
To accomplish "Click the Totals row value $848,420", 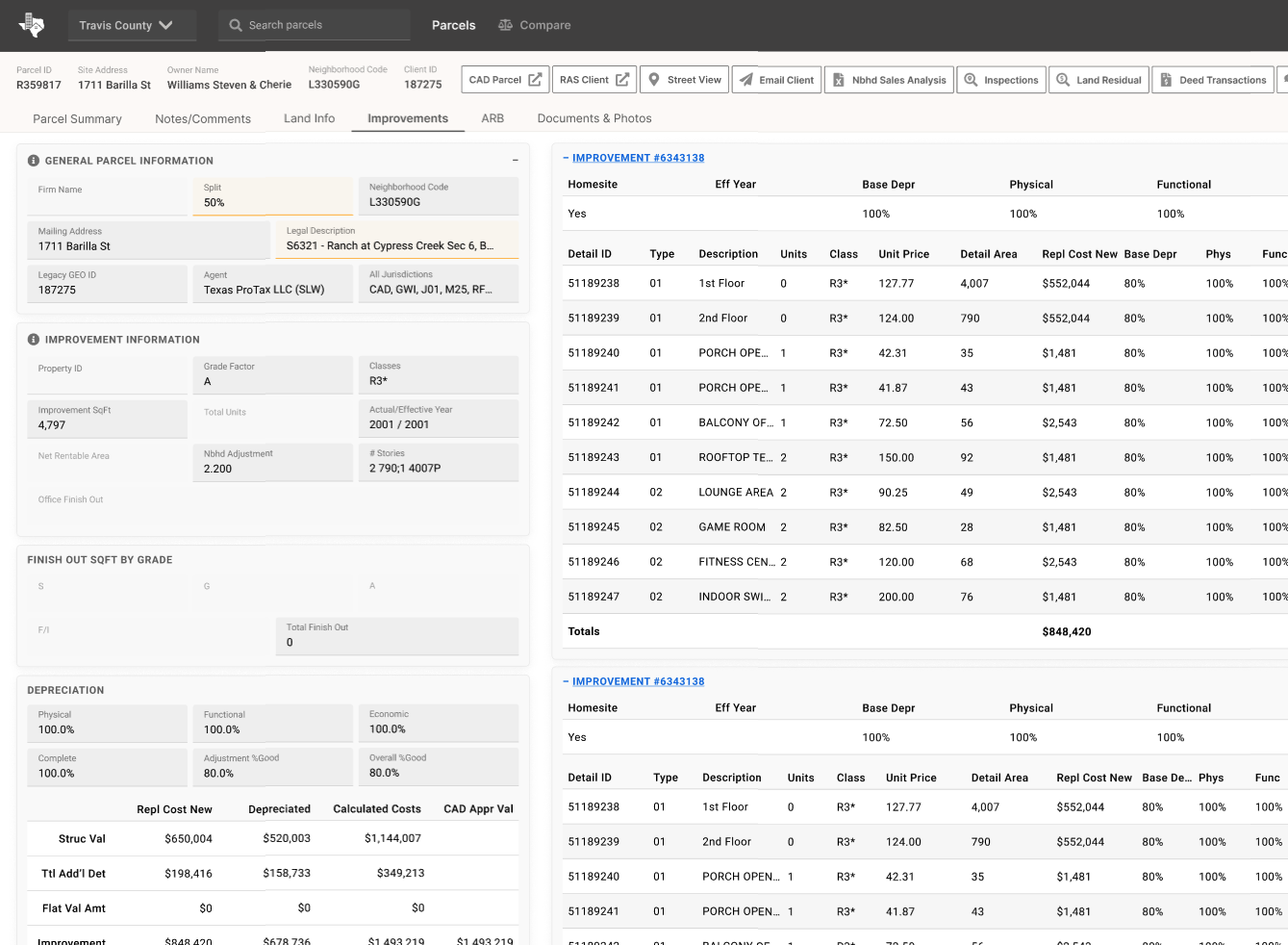I will (1067, 632).
